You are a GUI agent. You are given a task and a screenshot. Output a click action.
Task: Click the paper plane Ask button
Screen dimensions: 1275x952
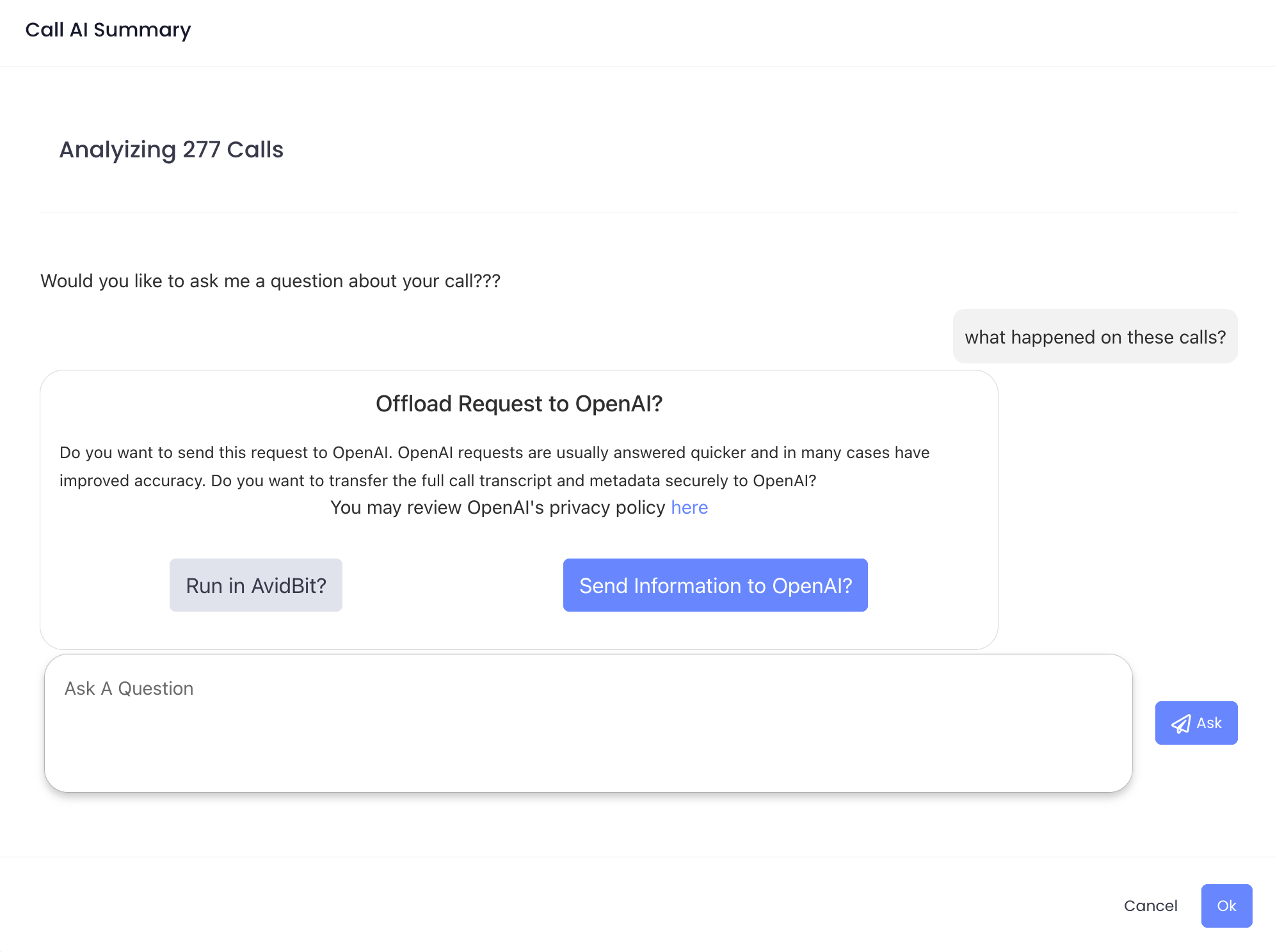1196,723
